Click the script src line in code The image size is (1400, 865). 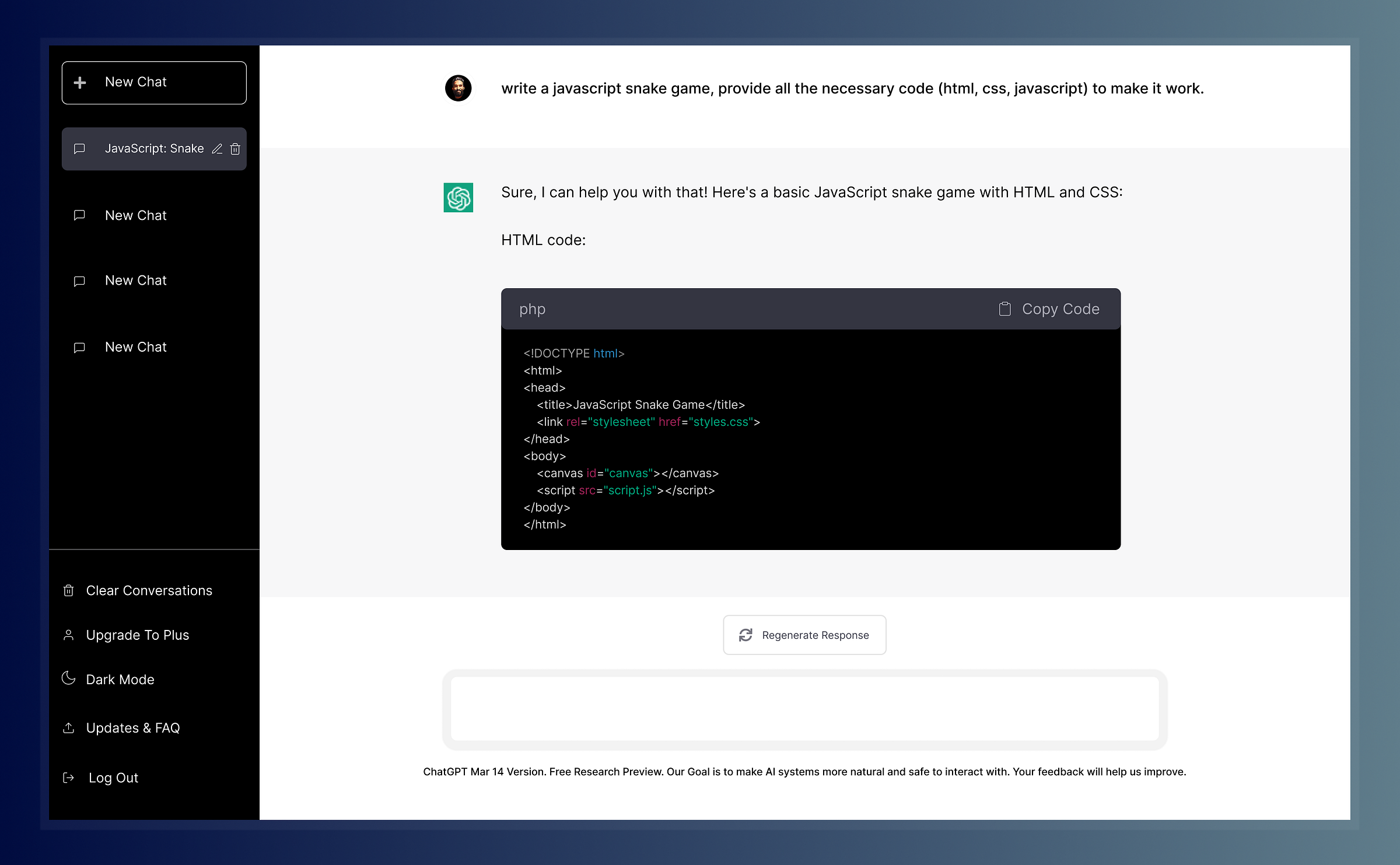coord(626,491)
